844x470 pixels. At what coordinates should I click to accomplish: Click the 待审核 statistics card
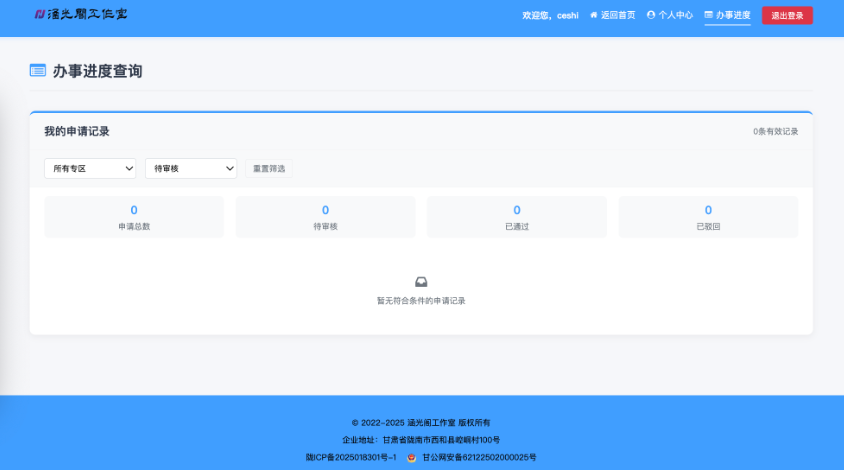tap(325, 217)
